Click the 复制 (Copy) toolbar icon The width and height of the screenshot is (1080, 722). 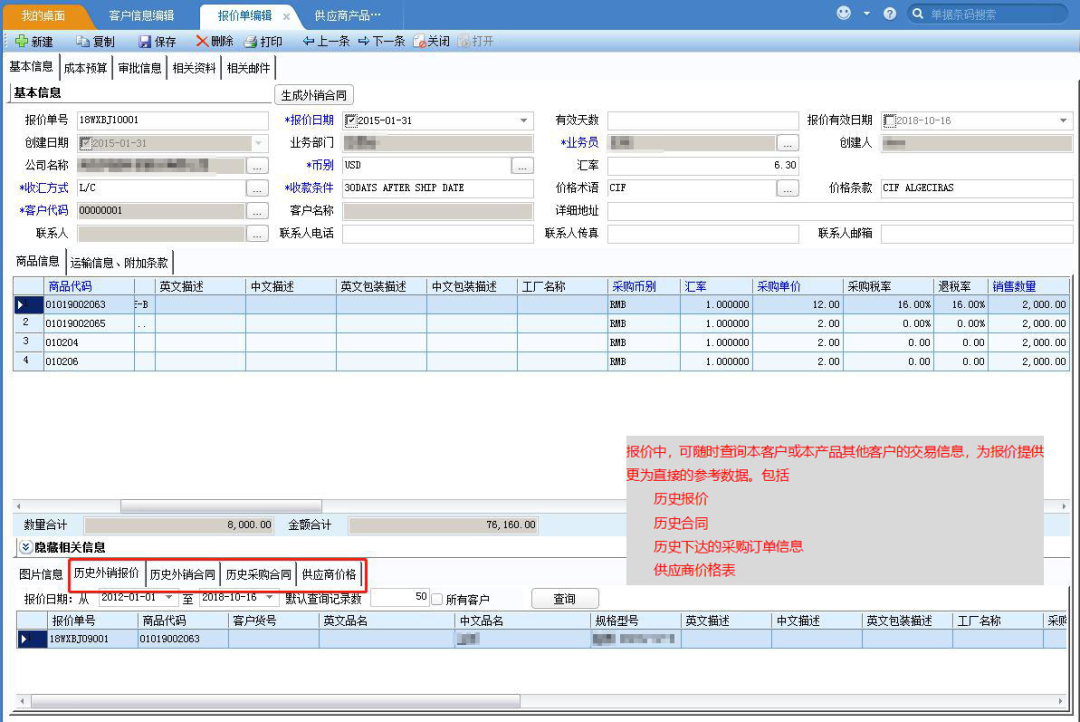point(84,42)
